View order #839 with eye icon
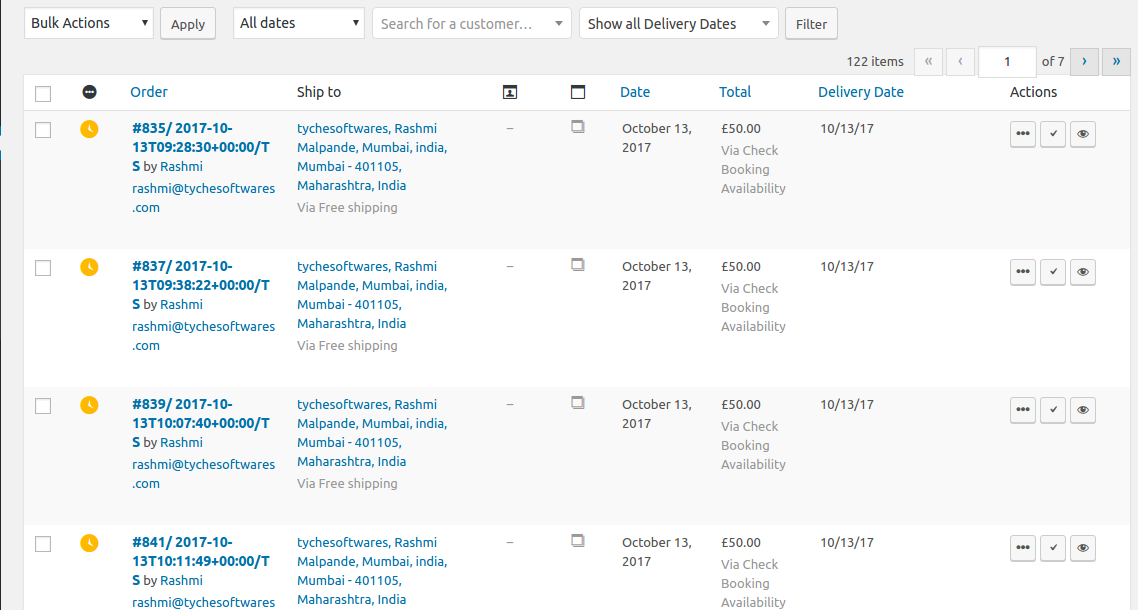This screenshot has height=610, width=1138. click(x=1083, y=410)
